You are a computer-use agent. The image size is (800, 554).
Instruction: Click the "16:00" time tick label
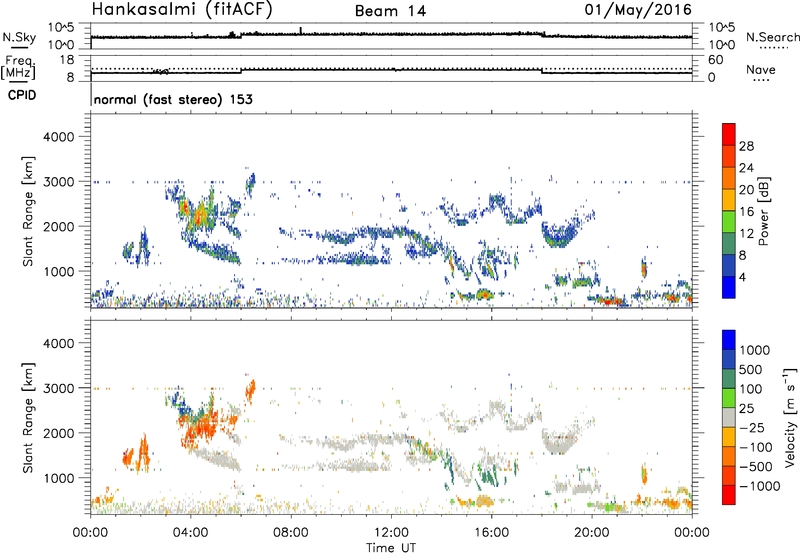491,533
